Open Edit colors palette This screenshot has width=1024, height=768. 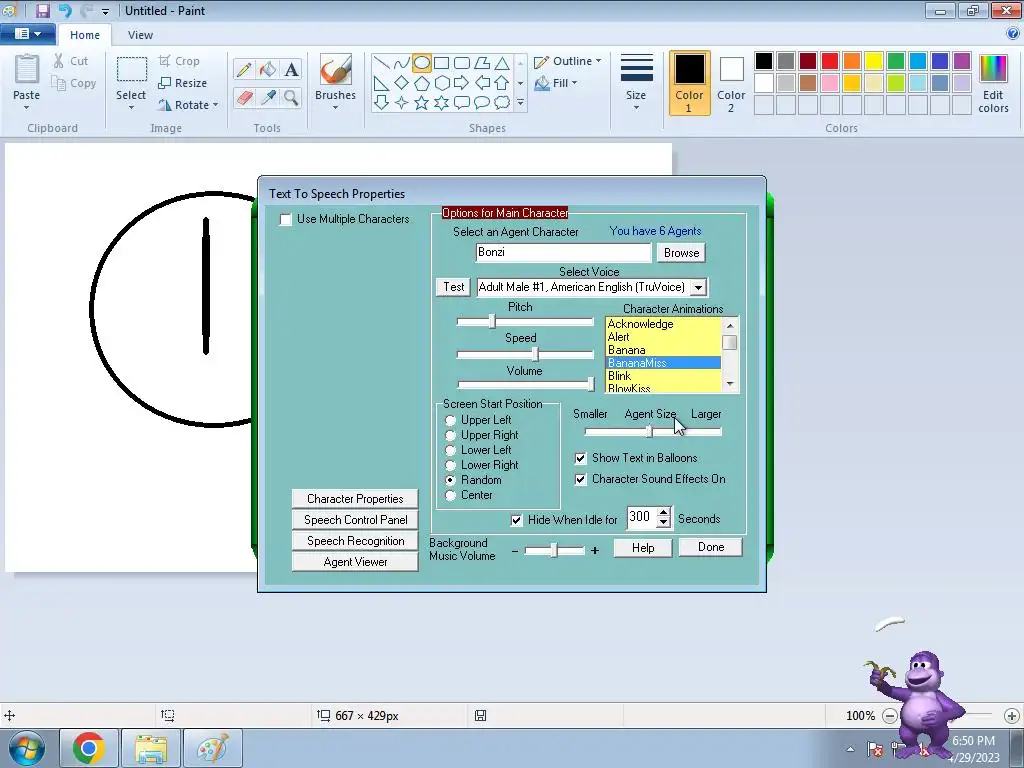click(993, 84)
